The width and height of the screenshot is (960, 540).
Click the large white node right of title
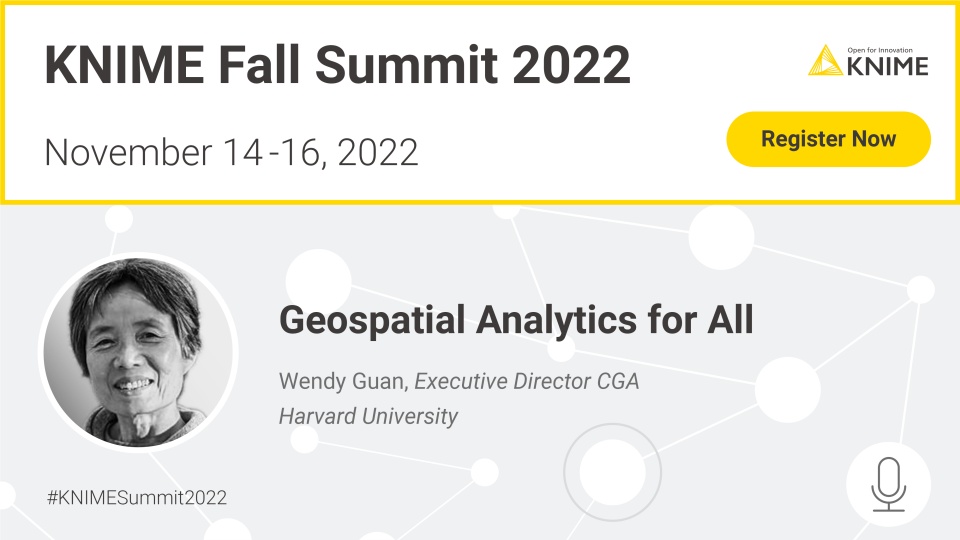[787, 389]
